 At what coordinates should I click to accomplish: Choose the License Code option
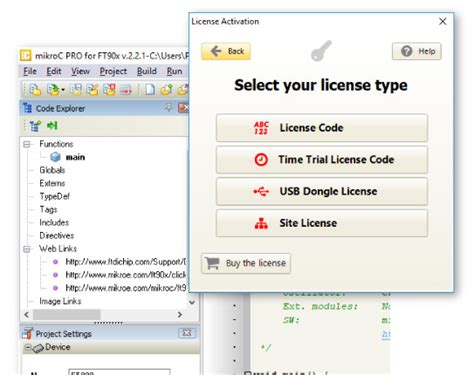click(x=322, y=128)
